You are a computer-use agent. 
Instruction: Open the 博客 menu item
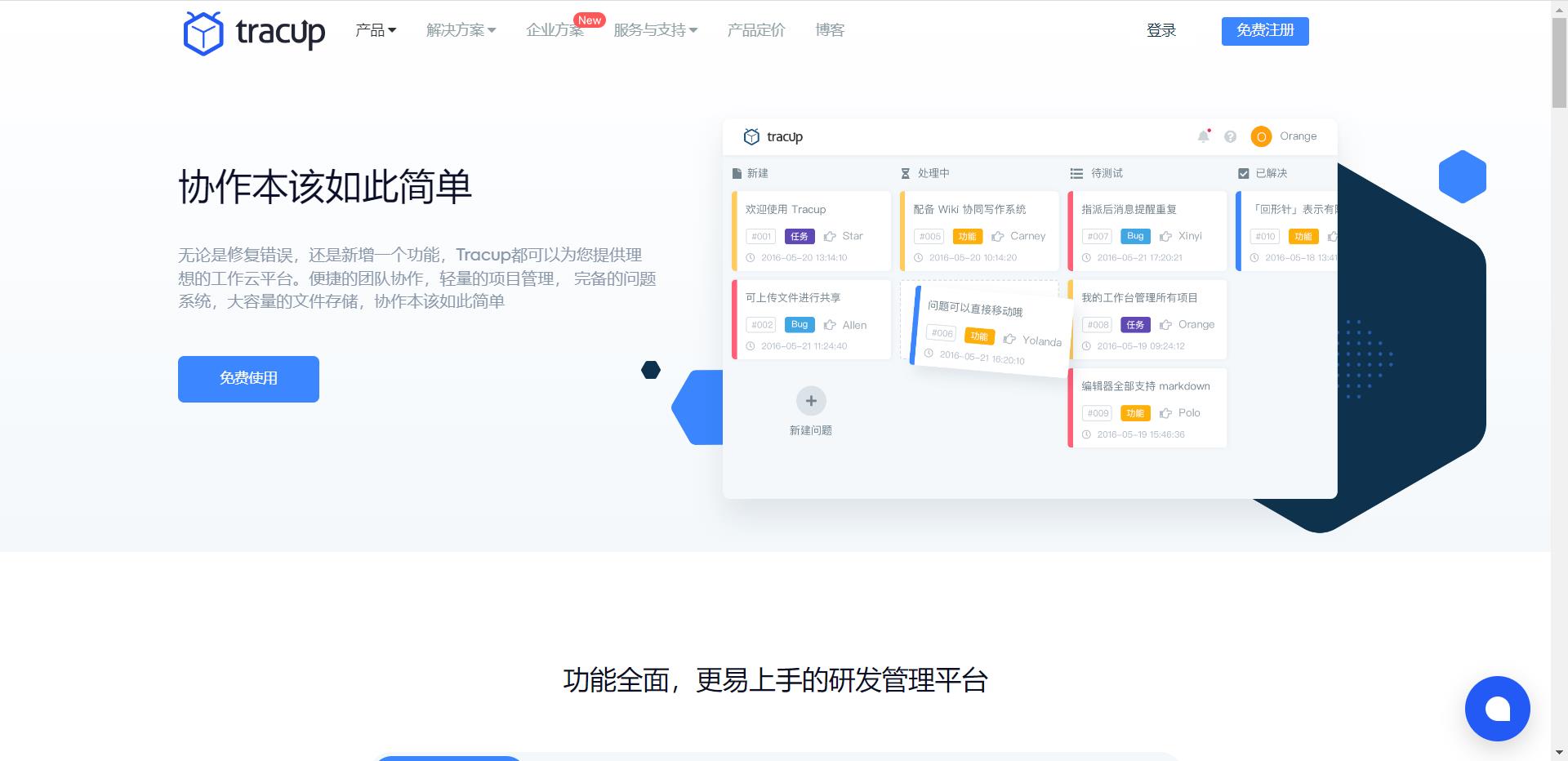click(x=829, y=30)
